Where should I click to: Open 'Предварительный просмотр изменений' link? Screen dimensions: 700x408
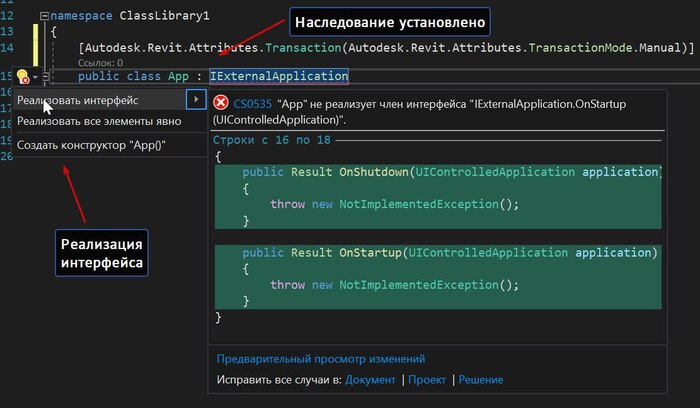(x=321, y=359)
